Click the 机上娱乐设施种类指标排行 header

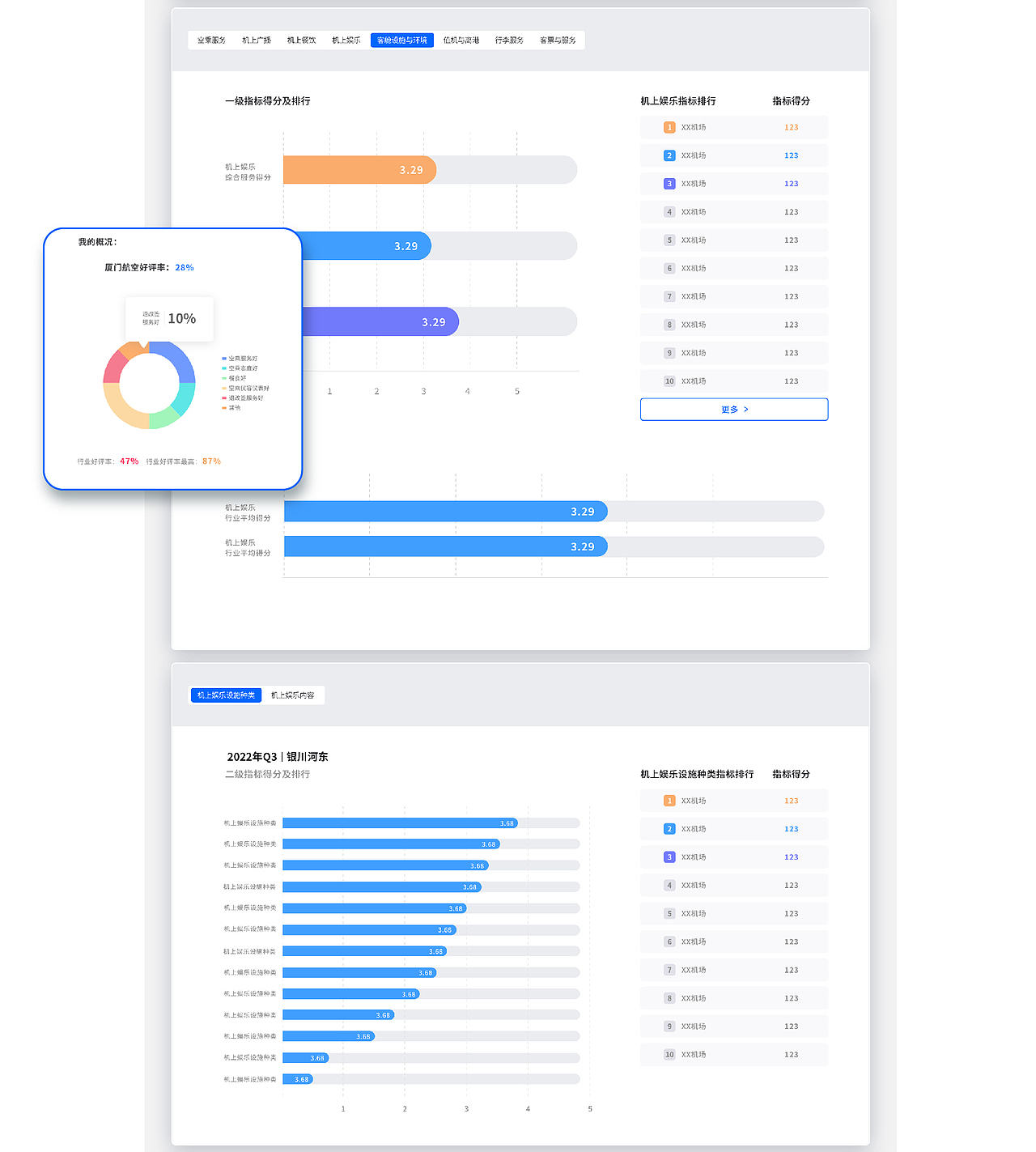(697, 775)
